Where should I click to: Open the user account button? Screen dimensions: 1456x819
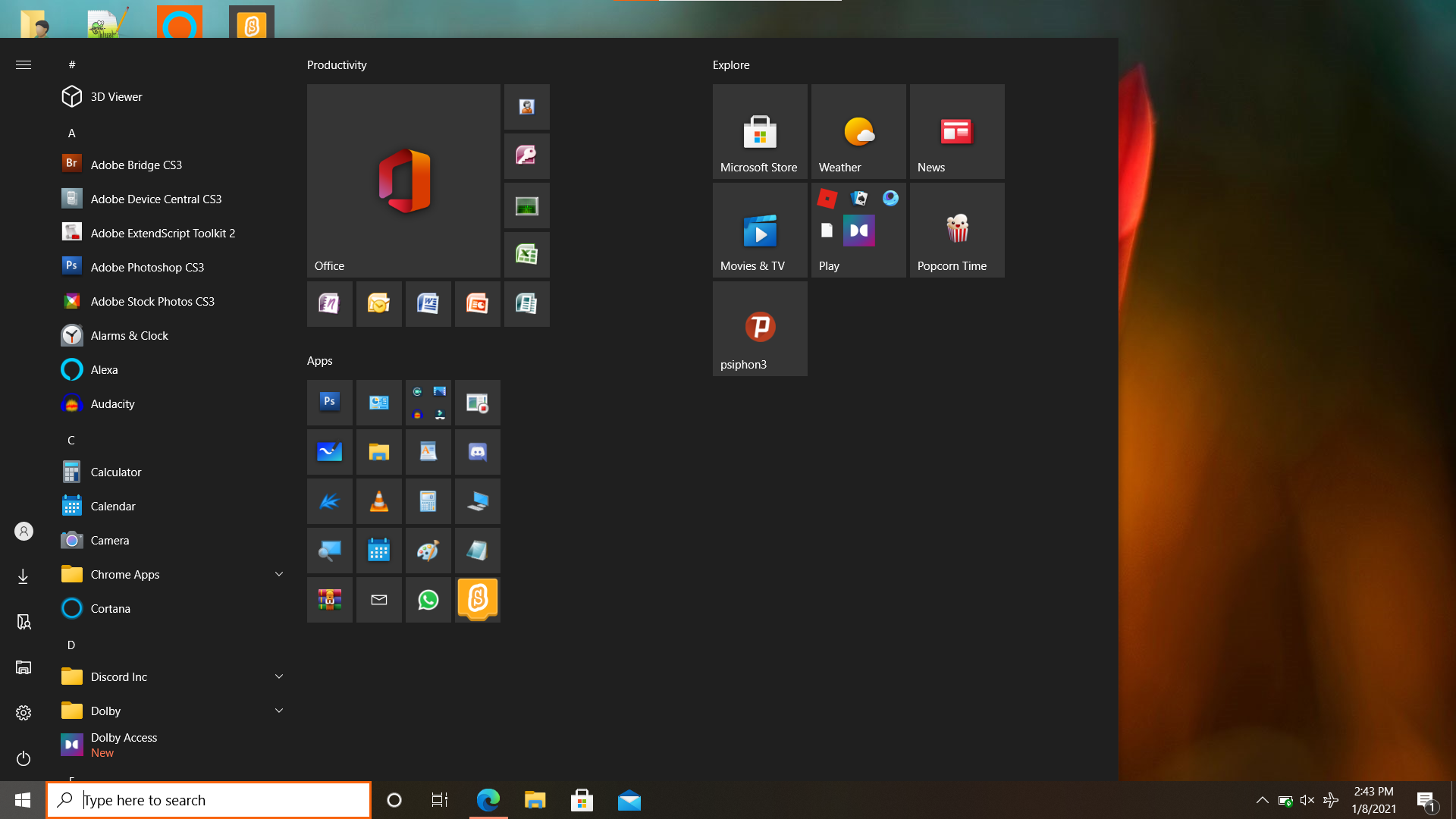24,531
